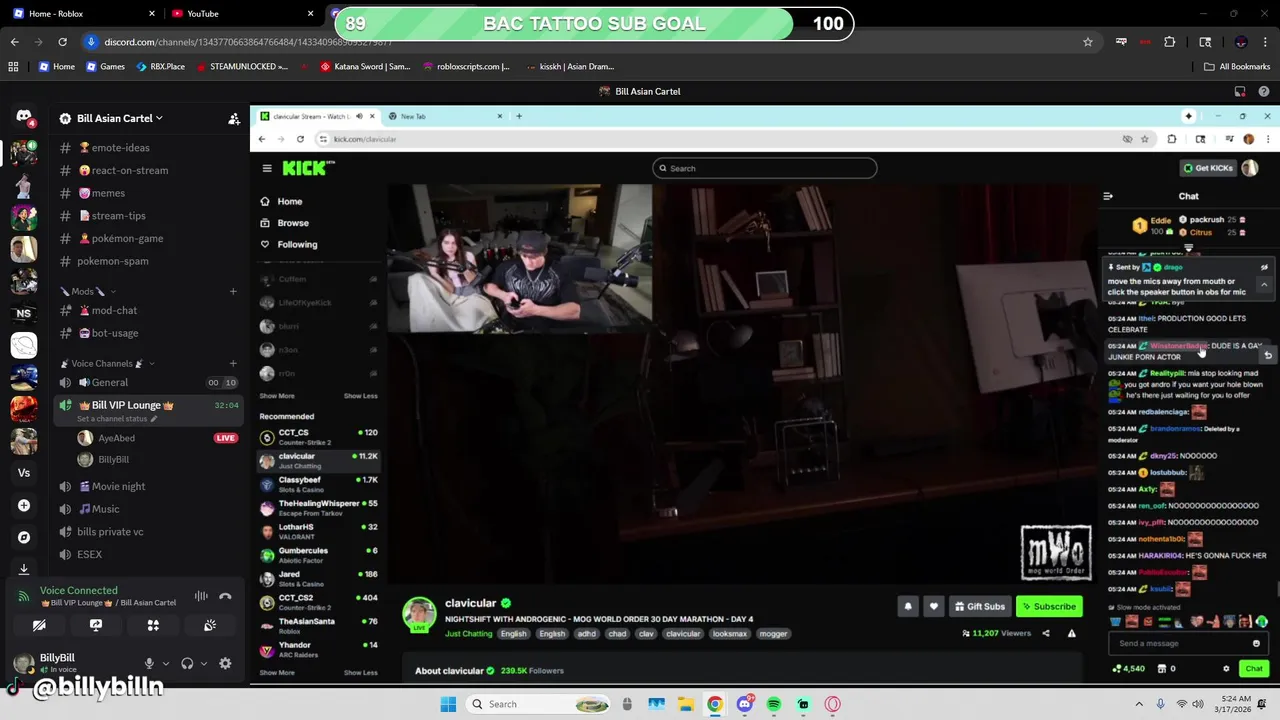Open Kick hamburger menu in stream
The height and width of the screenshot is (720, 1280).
pyautogui.click(x=267, y=168)
